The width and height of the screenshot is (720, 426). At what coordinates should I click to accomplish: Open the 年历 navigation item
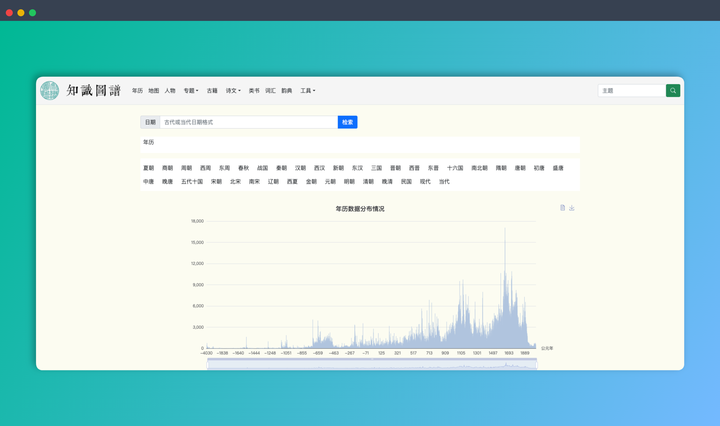coord(137,91)
